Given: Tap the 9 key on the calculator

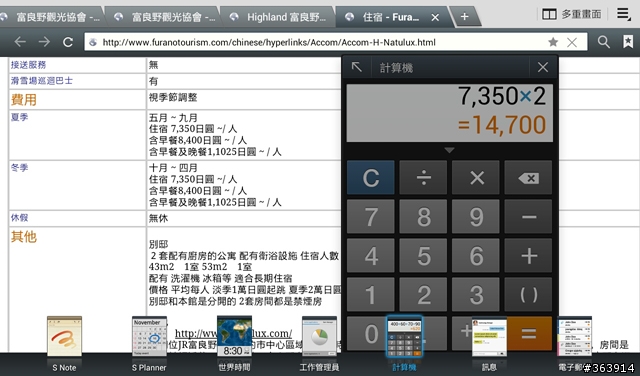Looking at the screenshot, I should pos(476,216).
